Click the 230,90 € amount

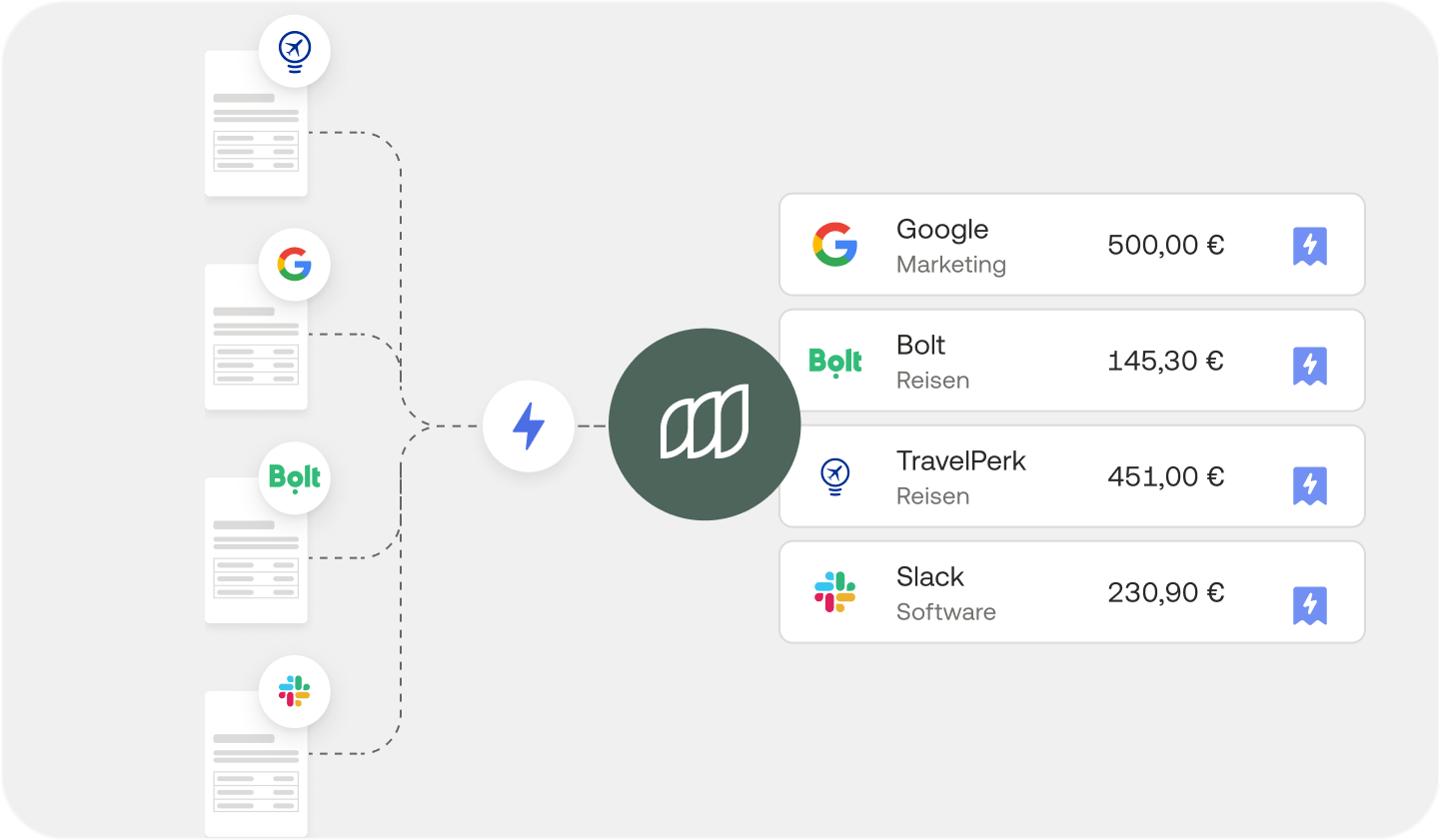[1165, 592]
